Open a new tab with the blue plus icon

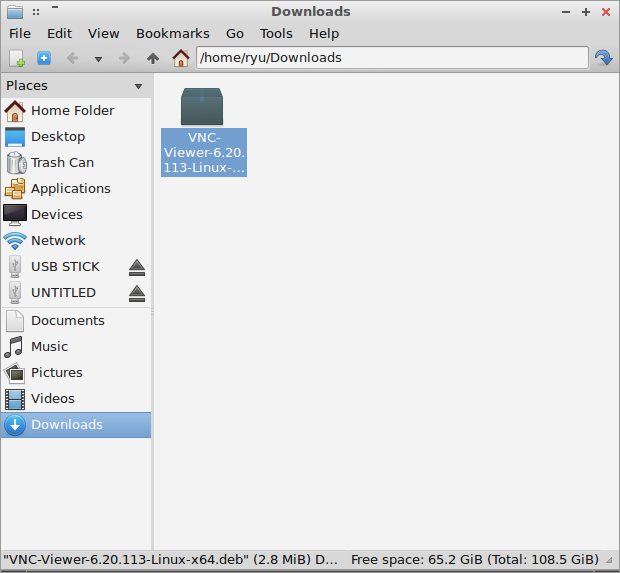(x=44, y=58)
